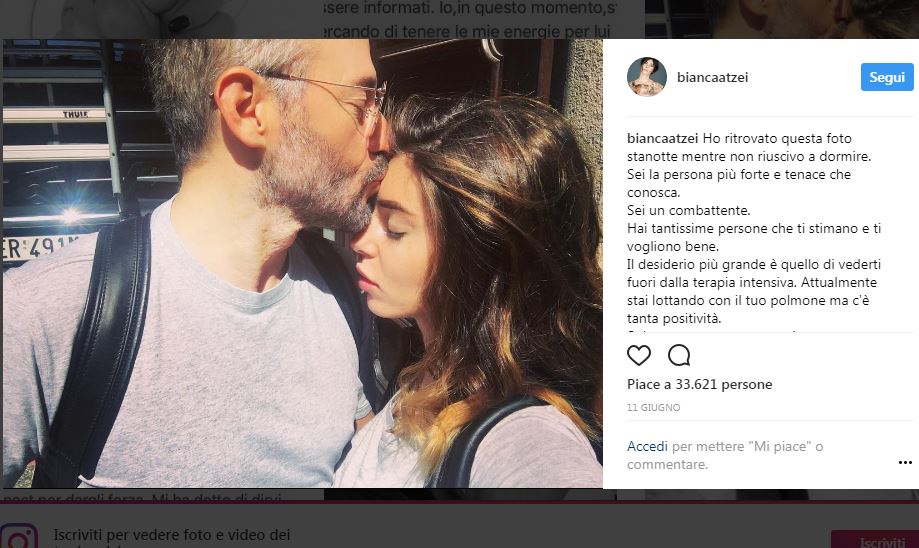Click the Accedi login link
Screen dimensions: 919x548
click(x=647, y=446)
